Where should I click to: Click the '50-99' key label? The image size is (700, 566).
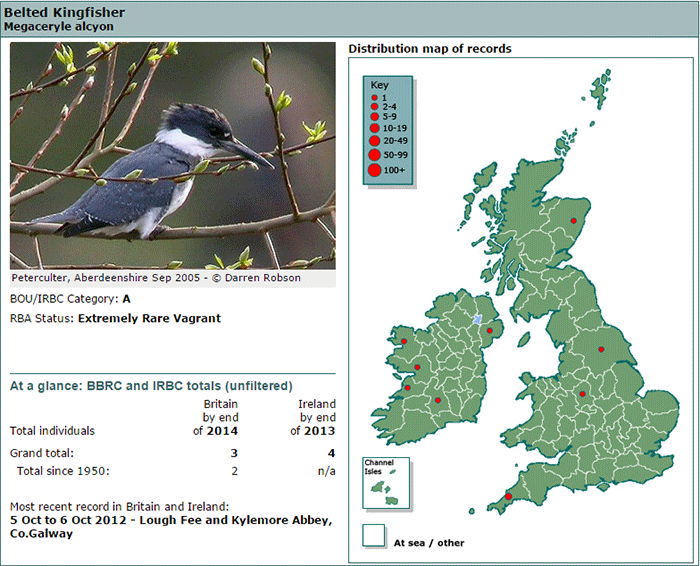395,155
